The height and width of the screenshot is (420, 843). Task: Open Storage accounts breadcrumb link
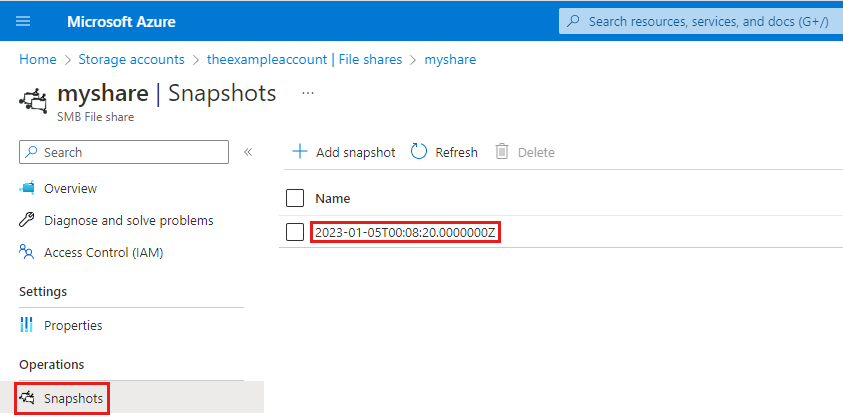point(131,59)
